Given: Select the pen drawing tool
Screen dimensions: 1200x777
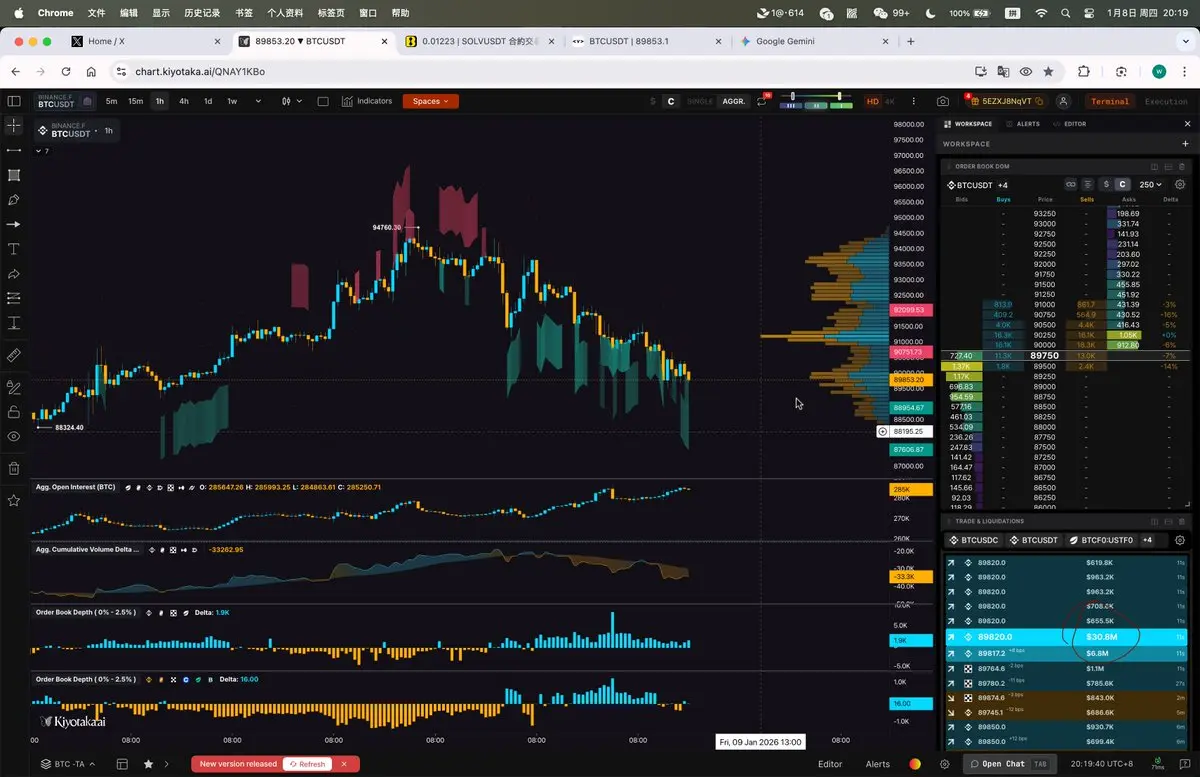Looking at the screenshot, I should click(x=14, y=200).
